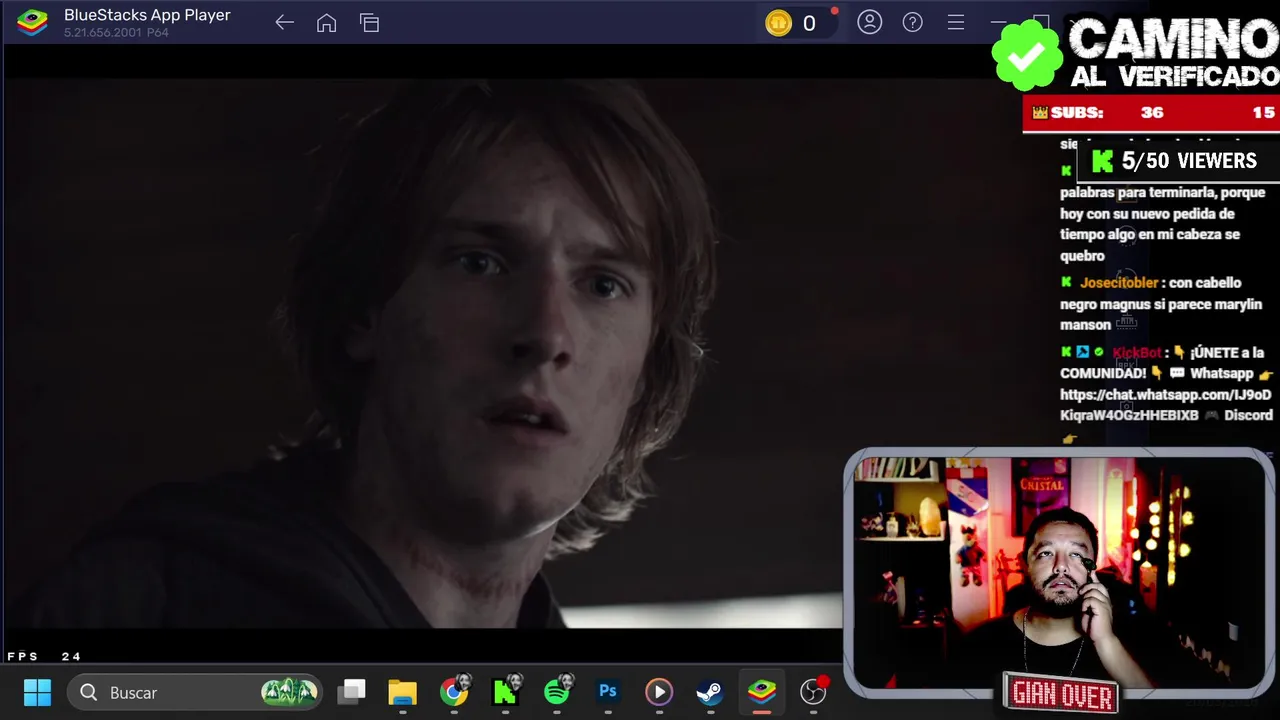Click the Josecitobler username in chat

pos(1118,283)
